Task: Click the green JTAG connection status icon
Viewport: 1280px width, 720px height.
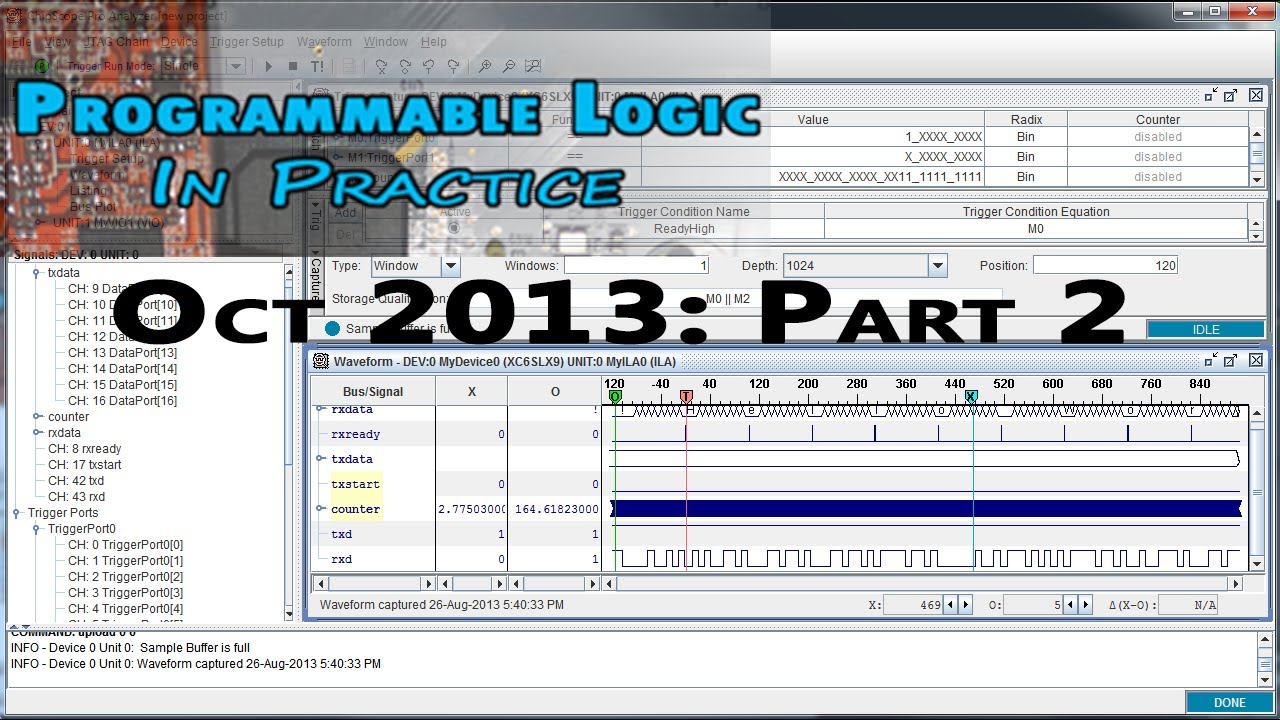Action: 42,66
